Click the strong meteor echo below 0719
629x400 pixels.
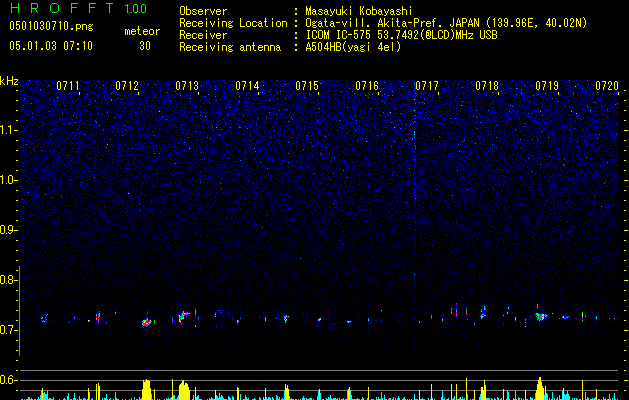click(x=541, y=317)
